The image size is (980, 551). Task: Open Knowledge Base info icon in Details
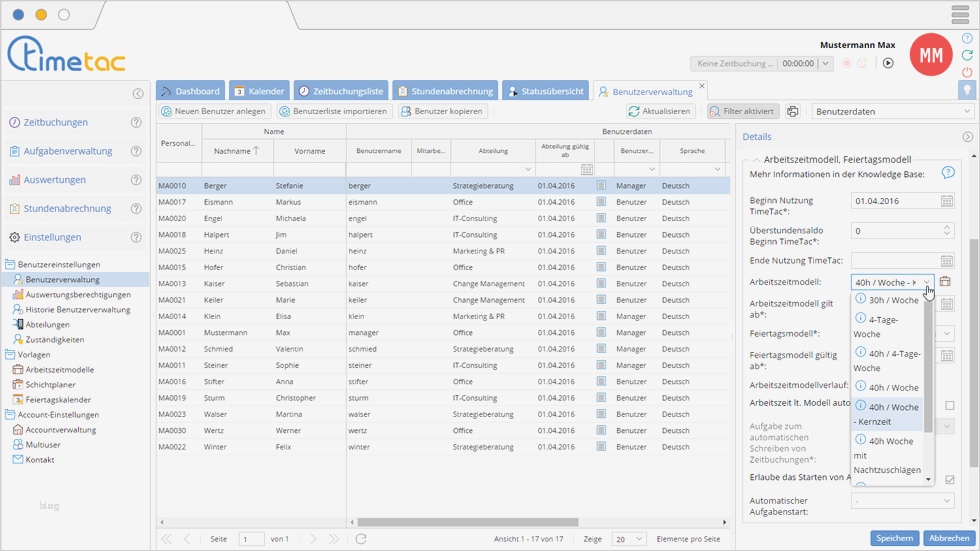pos(948,172)
